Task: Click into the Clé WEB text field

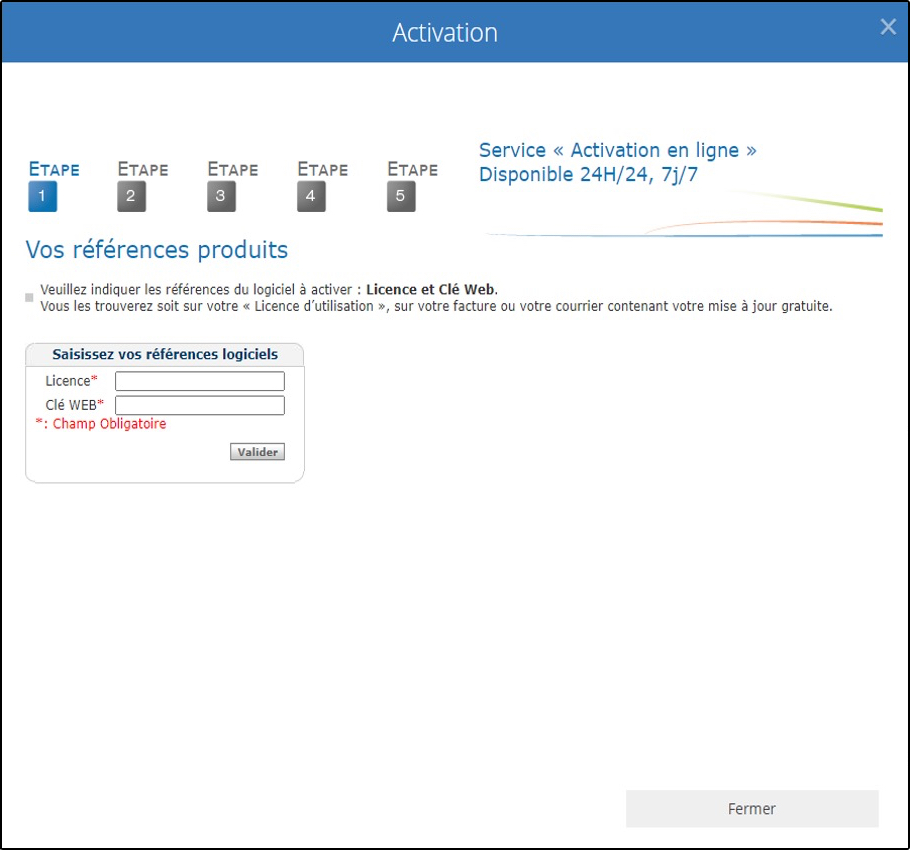Action: 200,405
